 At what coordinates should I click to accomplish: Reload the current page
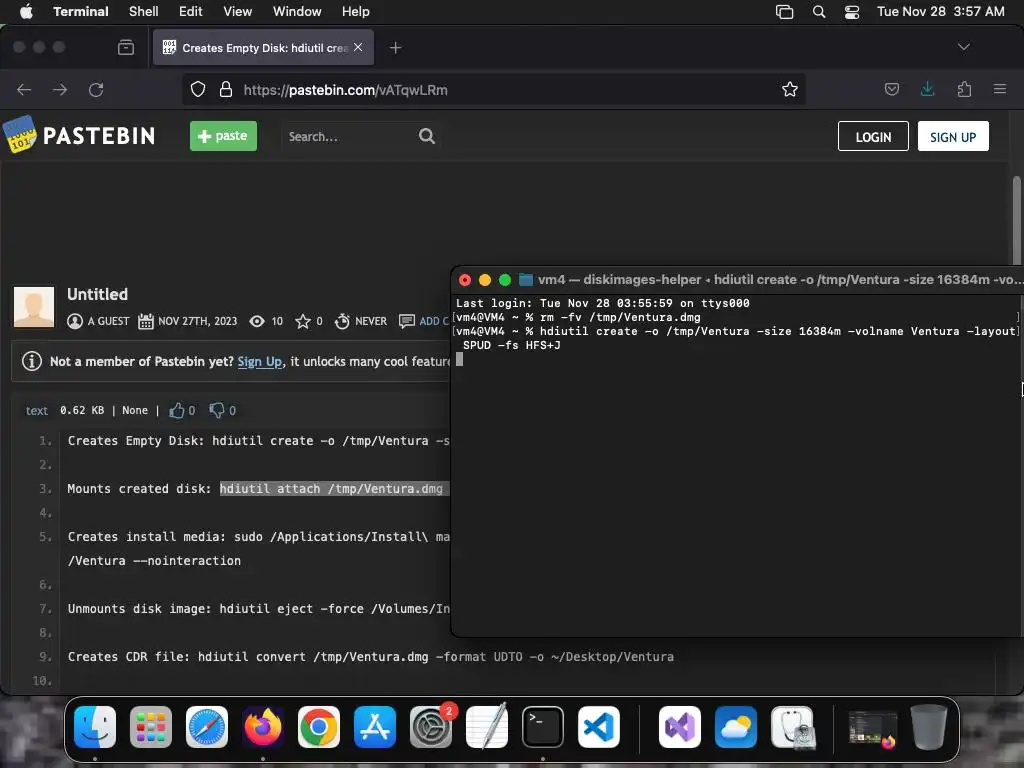click(x=96, y=89)
